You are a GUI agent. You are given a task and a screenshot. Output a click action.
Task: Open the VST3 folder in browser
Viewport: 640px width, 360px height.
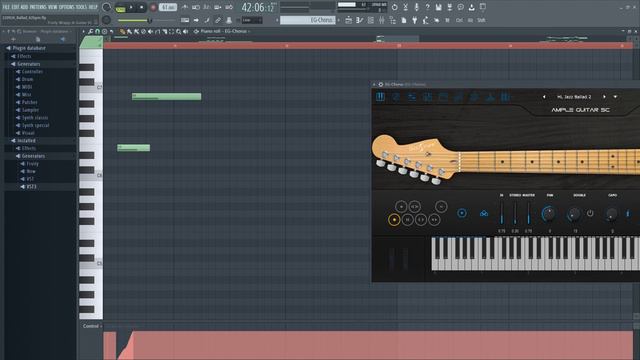pyautogui.click(x=31, y=187)
